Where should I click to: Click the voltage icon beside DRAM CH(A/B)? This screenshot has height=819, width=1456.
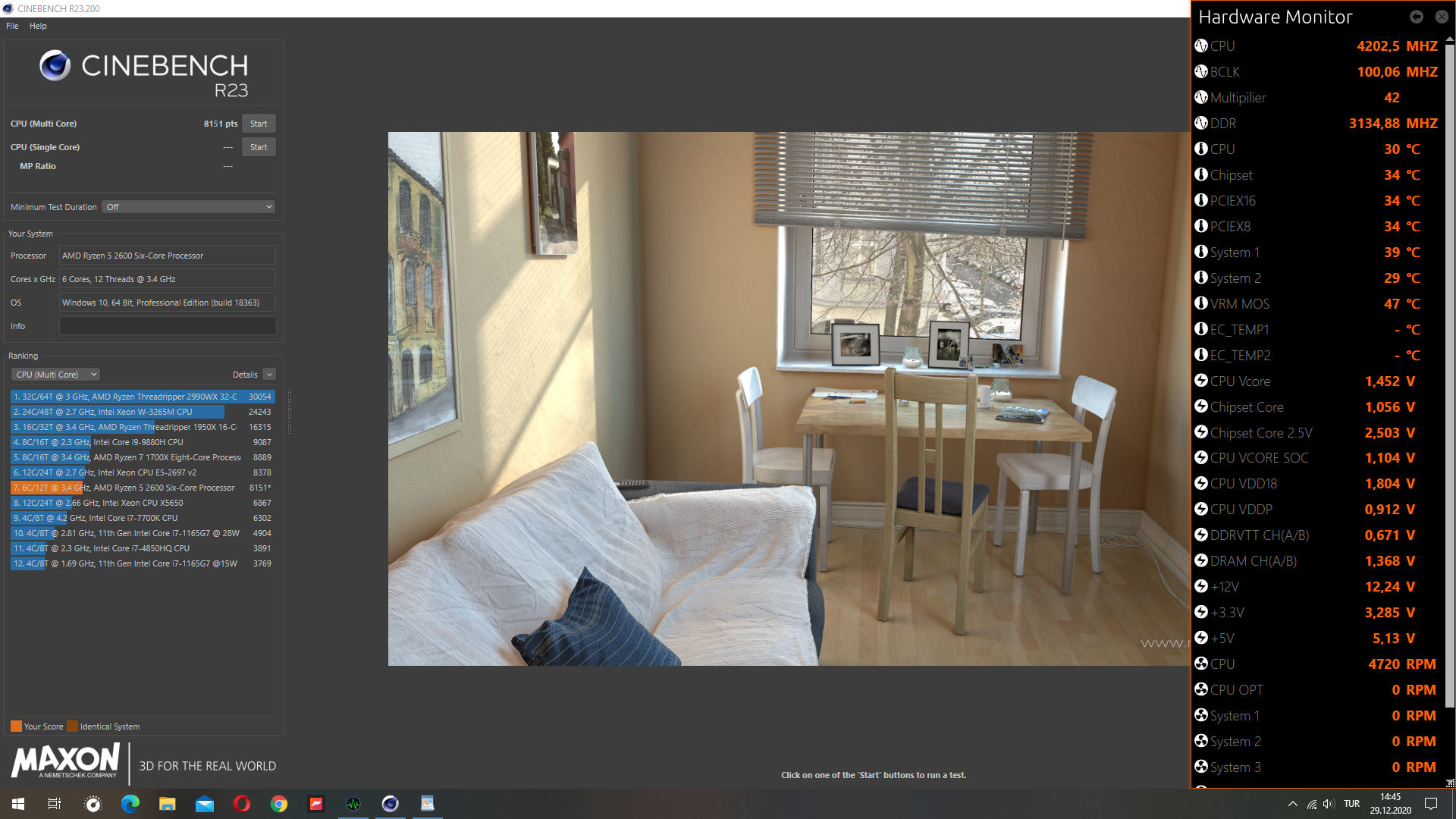1201,560
